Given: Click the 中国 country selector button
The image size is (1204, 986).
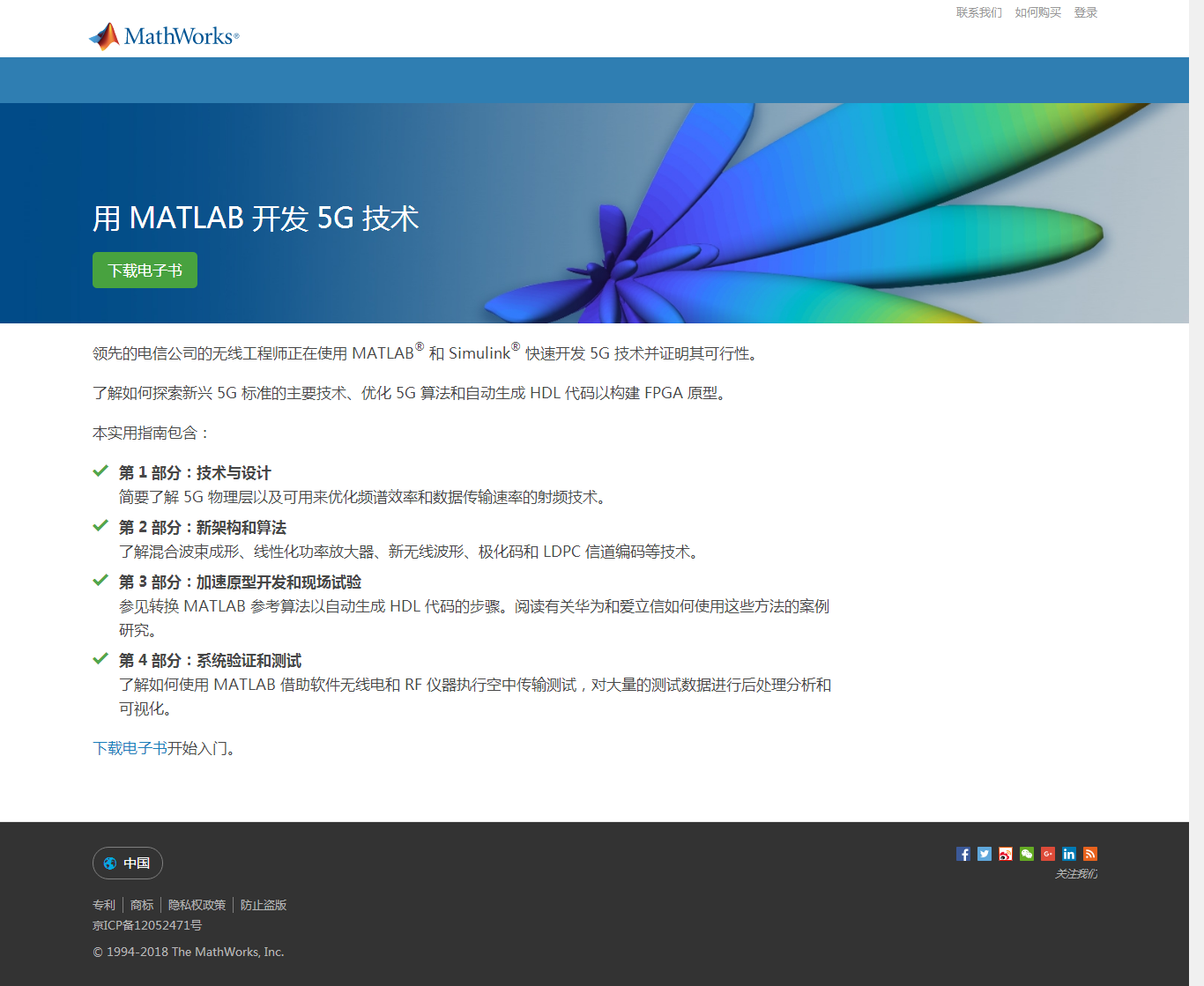Looking at the screenshot, I should pyautogui.click(x=128, y=864).
